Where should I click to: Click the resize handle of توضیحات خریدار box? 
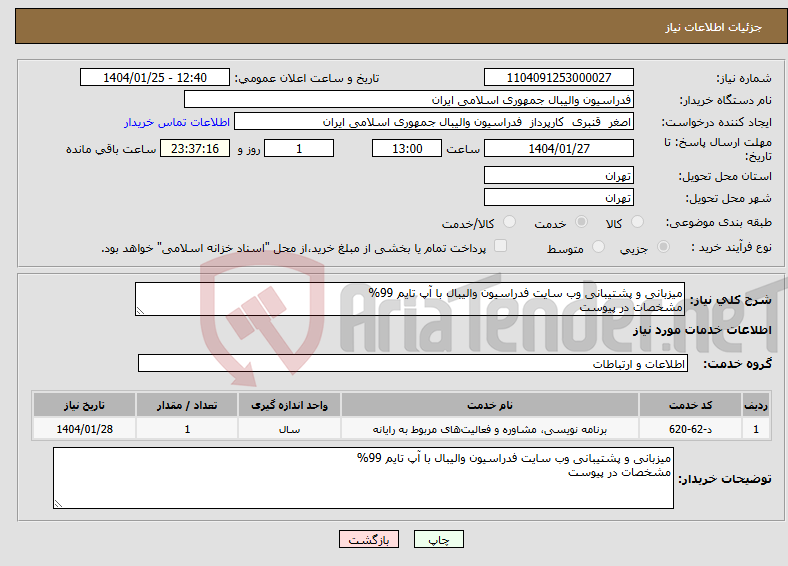pos(58,503)
